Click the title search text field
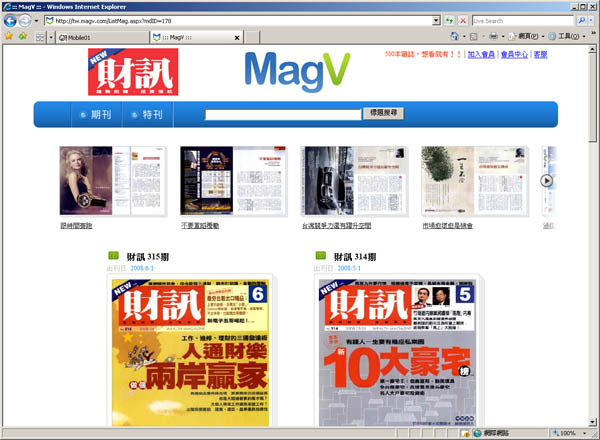600x440 pixels. pyautogui.click(x=283, y=114)
